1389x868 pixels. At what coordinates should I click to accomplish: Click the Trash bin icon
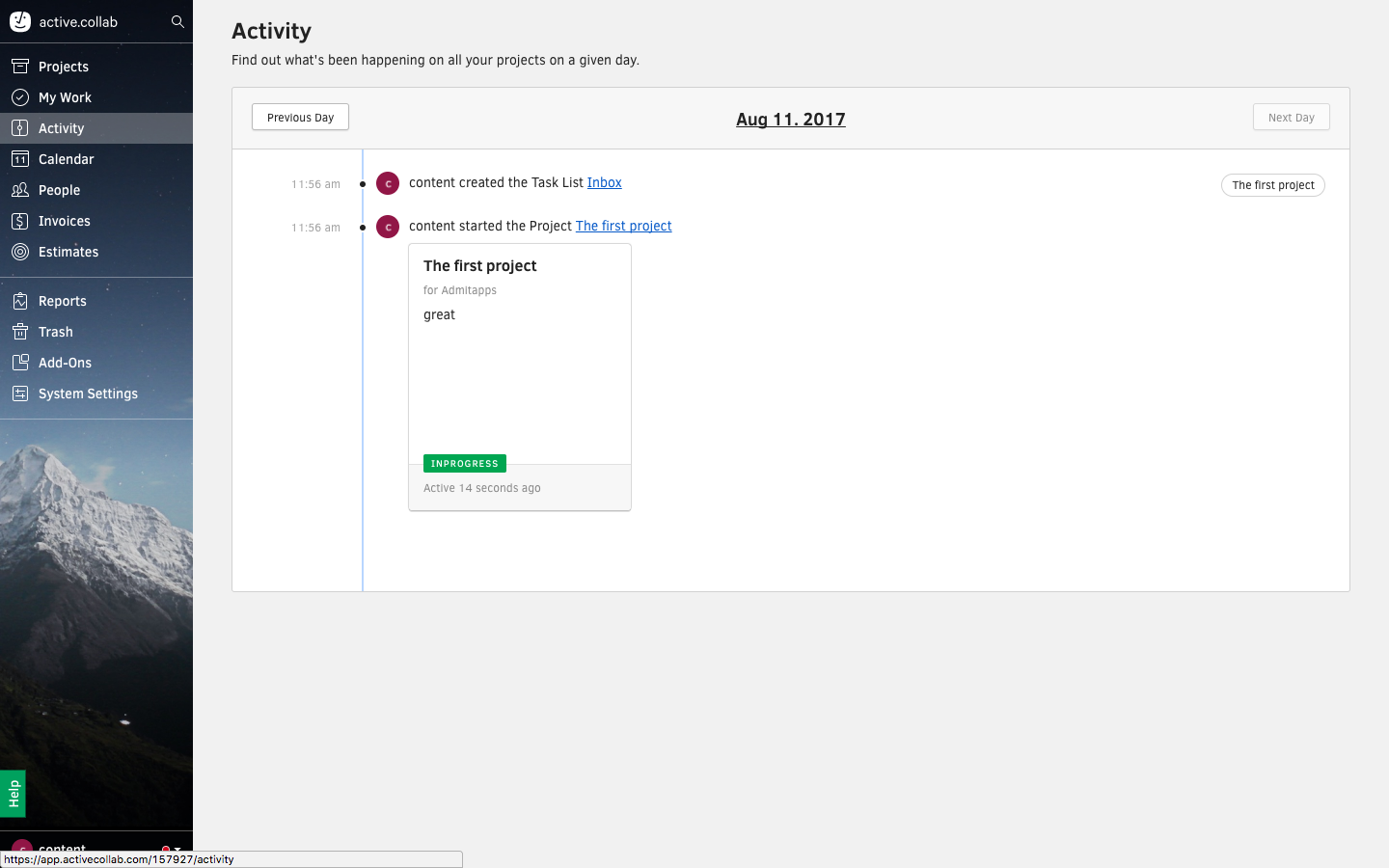[20, 332]
